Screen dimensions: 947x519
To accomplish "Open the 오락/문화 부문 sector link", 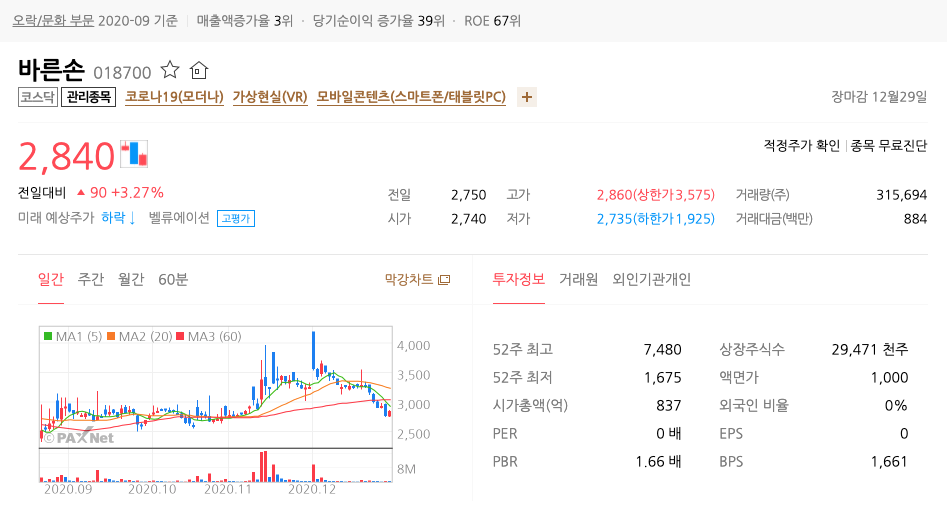I will pos(53,21).
